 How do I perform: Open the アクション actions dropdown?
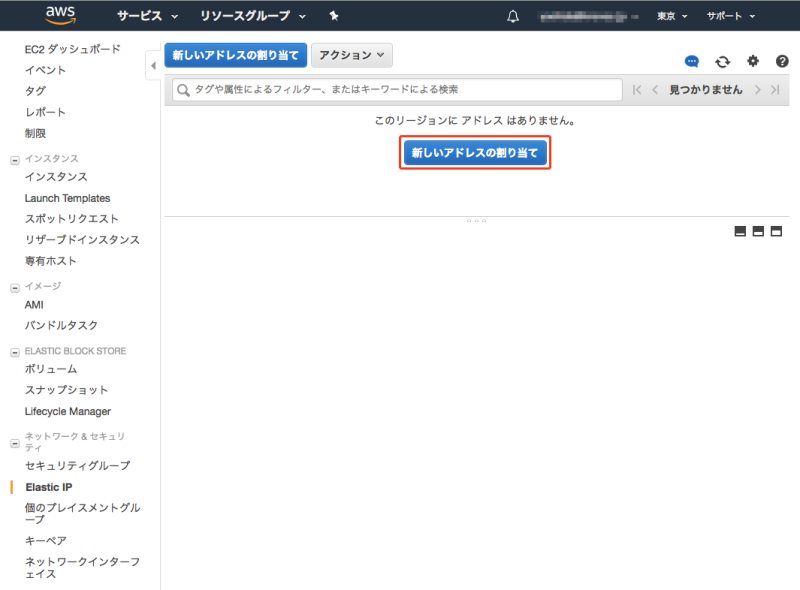[x=352, y=55]
